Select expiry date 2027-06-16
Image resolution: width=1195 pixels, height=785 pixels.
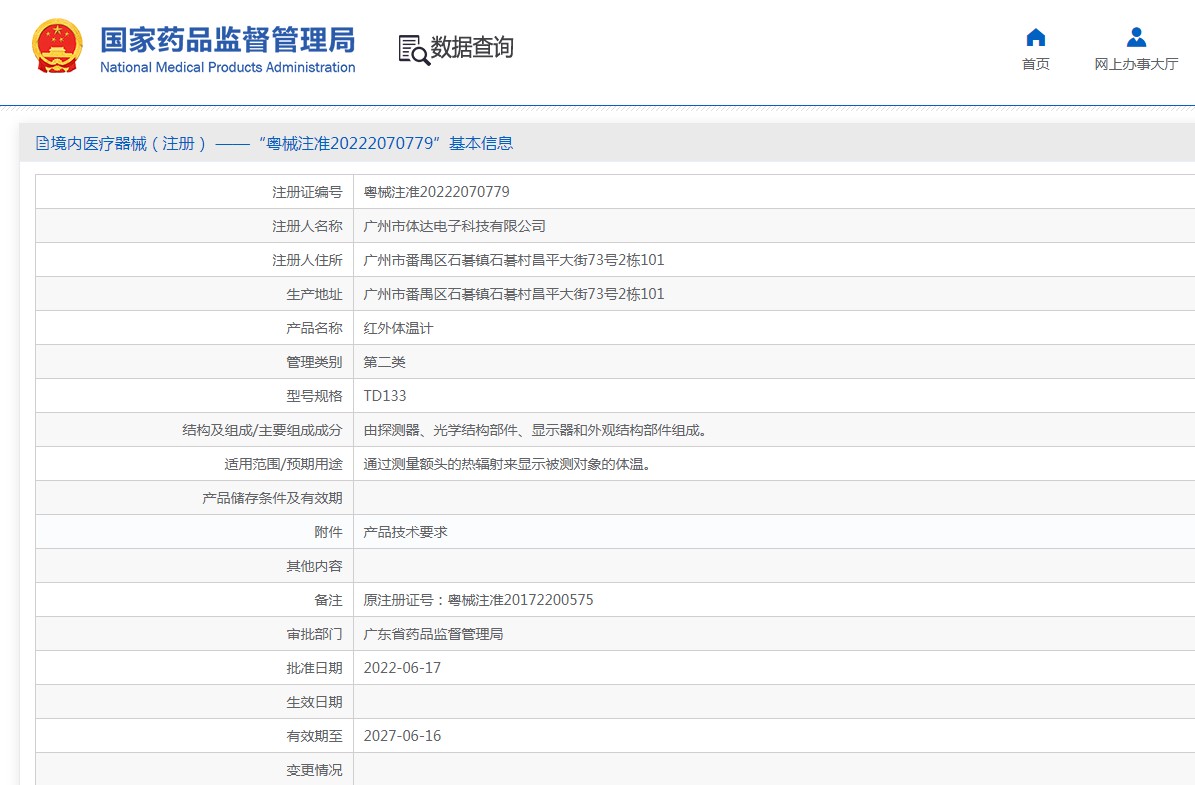pos(402,735)
